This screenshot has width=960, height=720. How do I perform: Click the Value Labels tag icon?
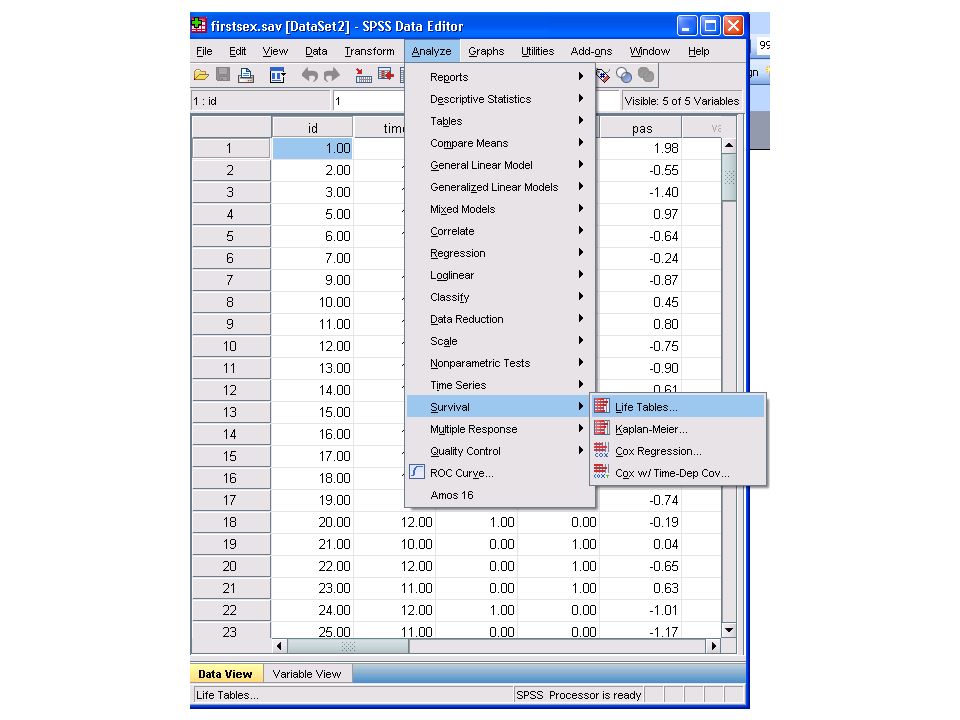pyautogui.click(x=603, y=75)
